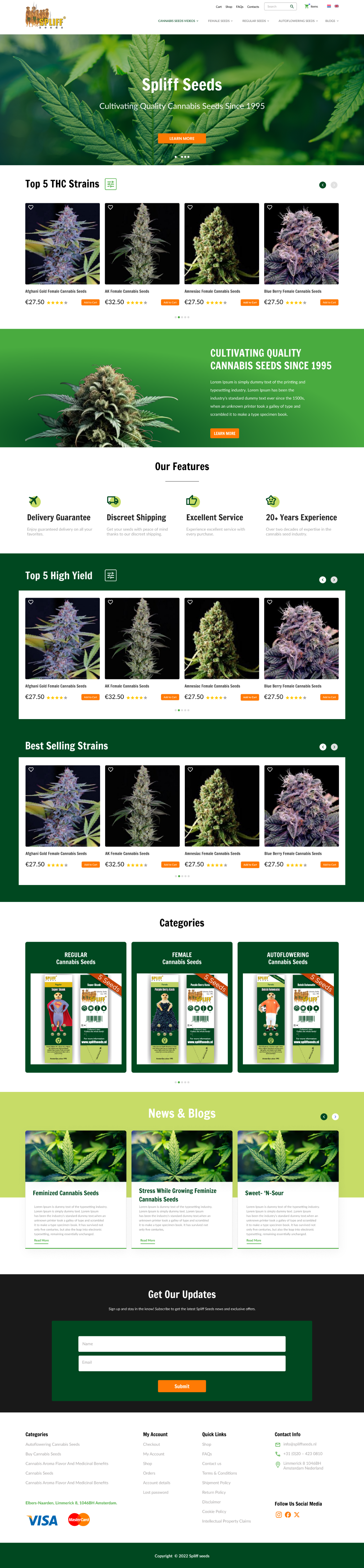Click the orange Submit button

click(182, 1386)
